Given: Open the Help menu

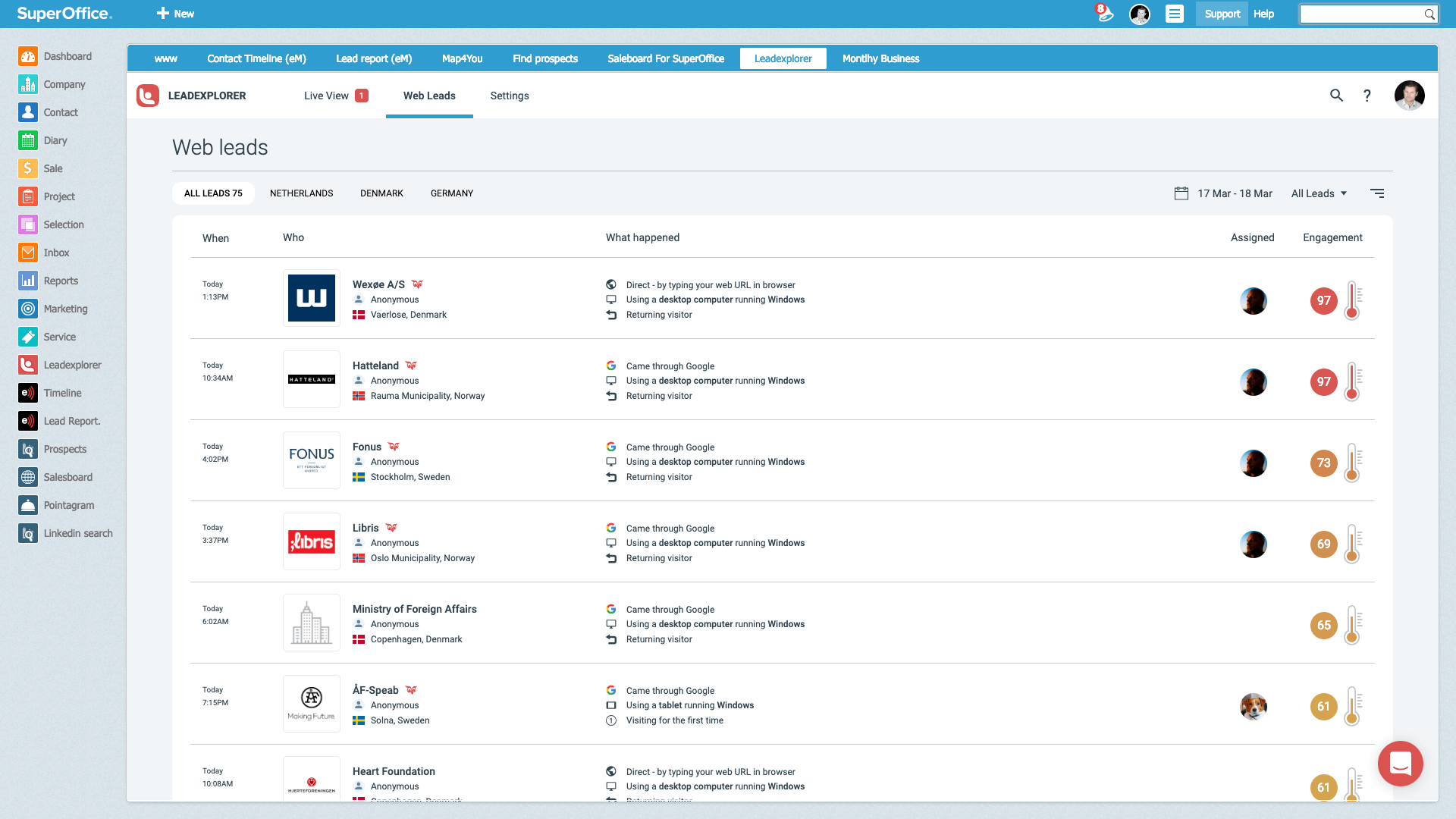Looking at the screenshot, I should (x=1263, y=14).
